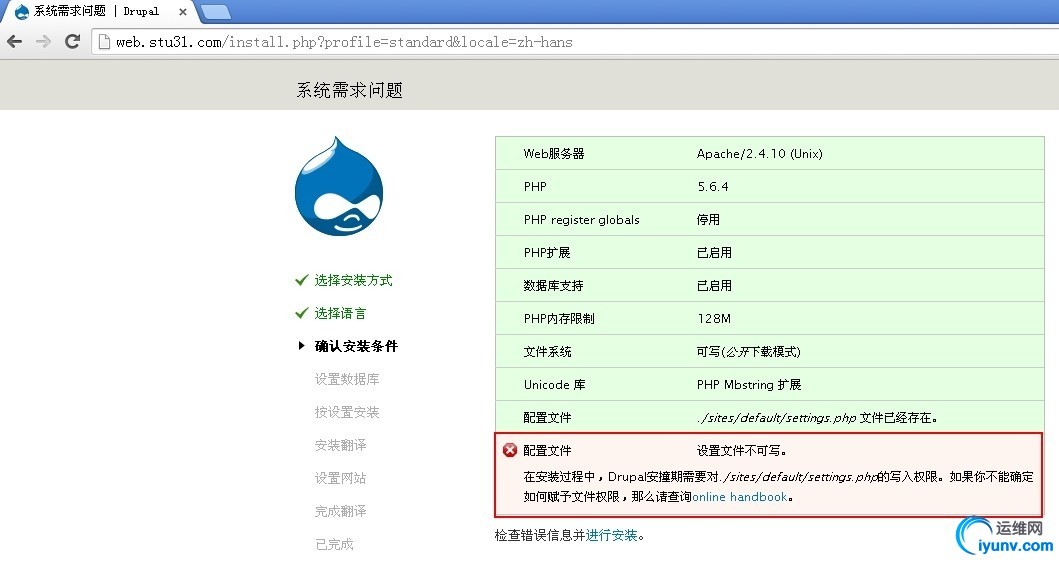Click the 安装翻译 step

point(340,445)
